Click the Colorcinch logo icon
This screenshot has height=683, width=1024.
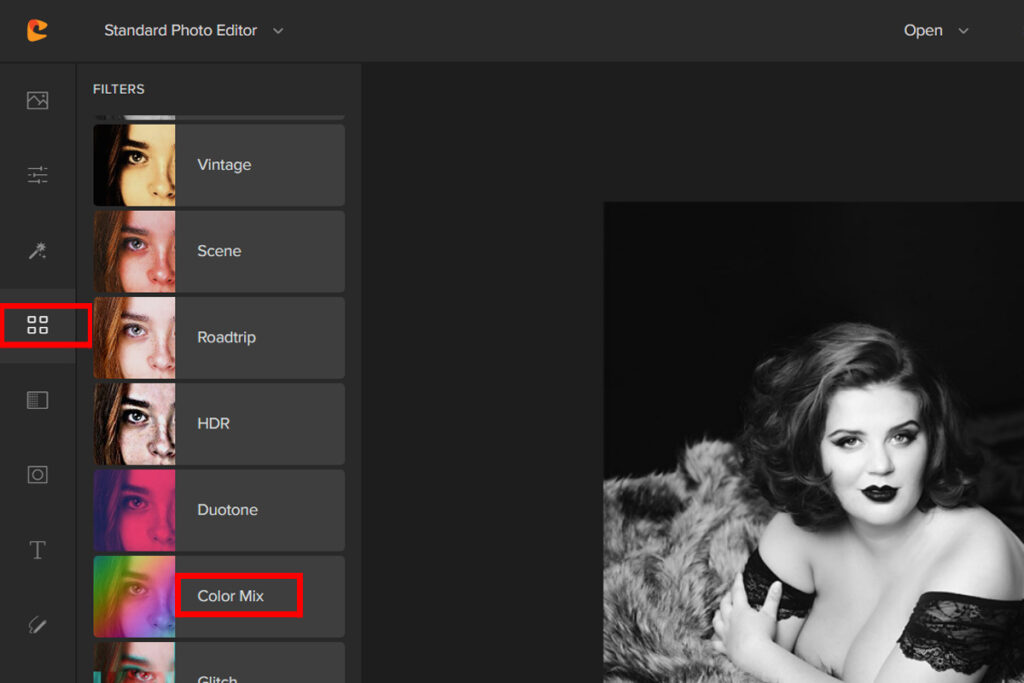pyautogui.click(x=37, y=31)
